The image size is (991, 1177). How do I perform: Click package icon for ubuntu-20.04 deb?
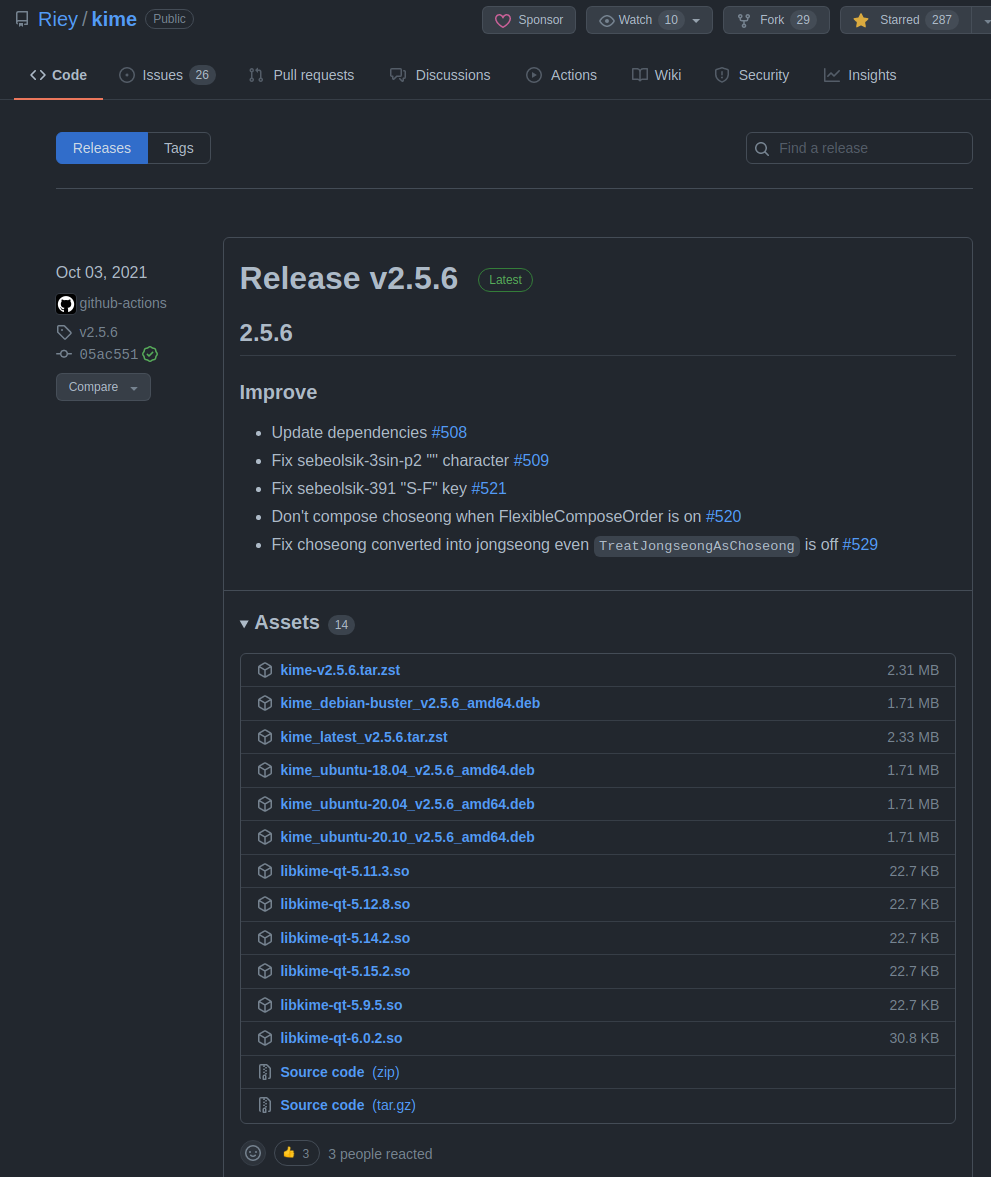pyautogui.click(x=264, y=804)
